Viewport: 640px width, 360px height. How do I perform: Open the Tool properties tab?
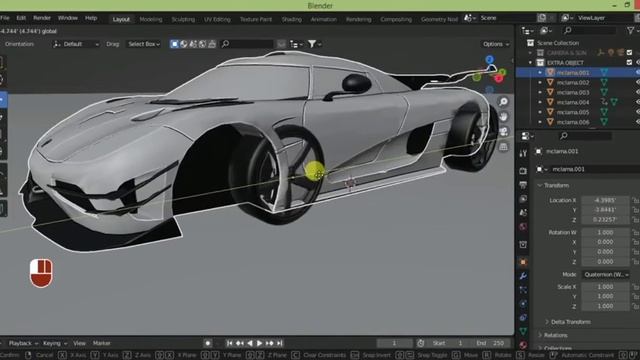[x=523, y=153]
